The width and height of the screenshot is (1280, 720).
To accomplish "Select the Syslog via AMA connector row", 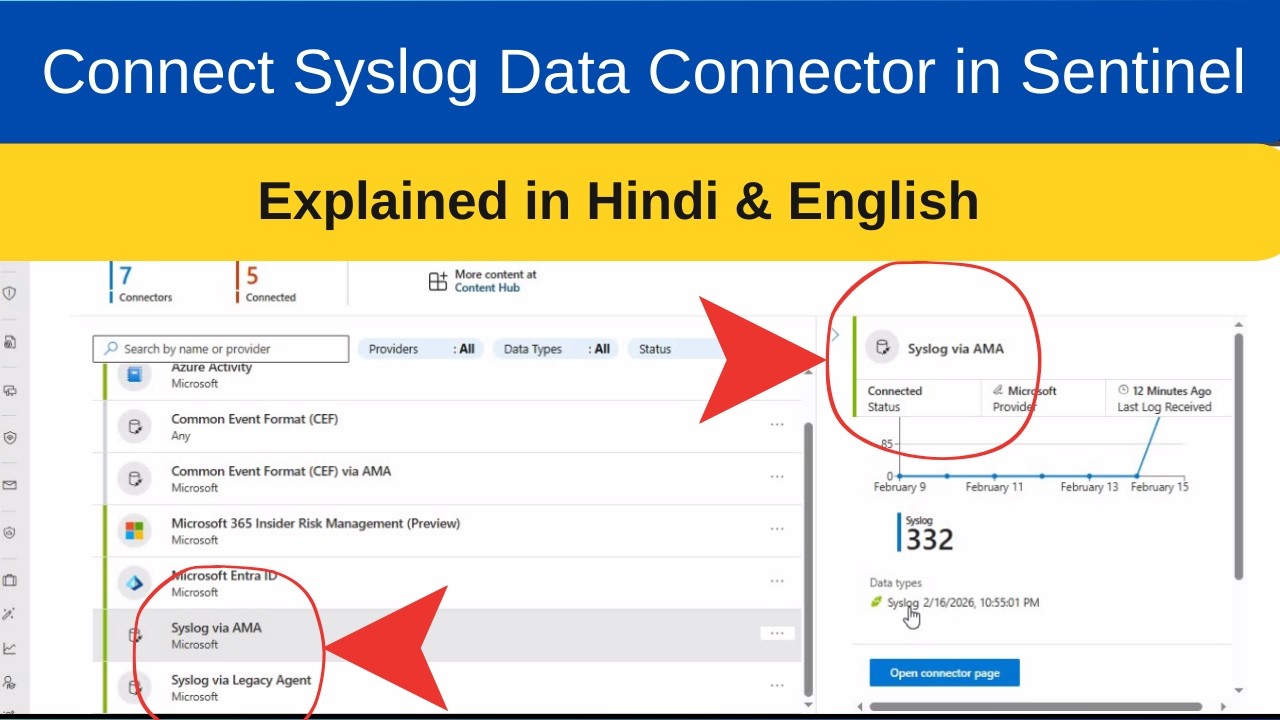I will 447,635.
